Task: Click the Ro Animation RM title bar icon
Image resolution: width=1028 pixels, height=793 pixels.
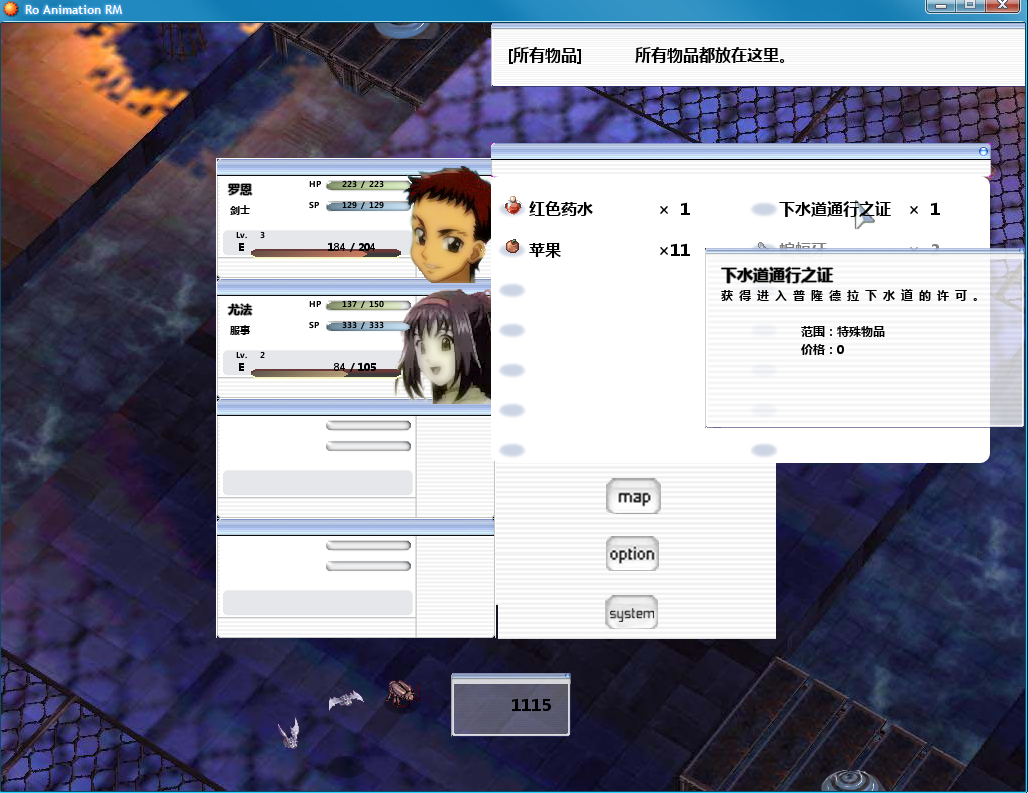Action: (x=11, y=9)
